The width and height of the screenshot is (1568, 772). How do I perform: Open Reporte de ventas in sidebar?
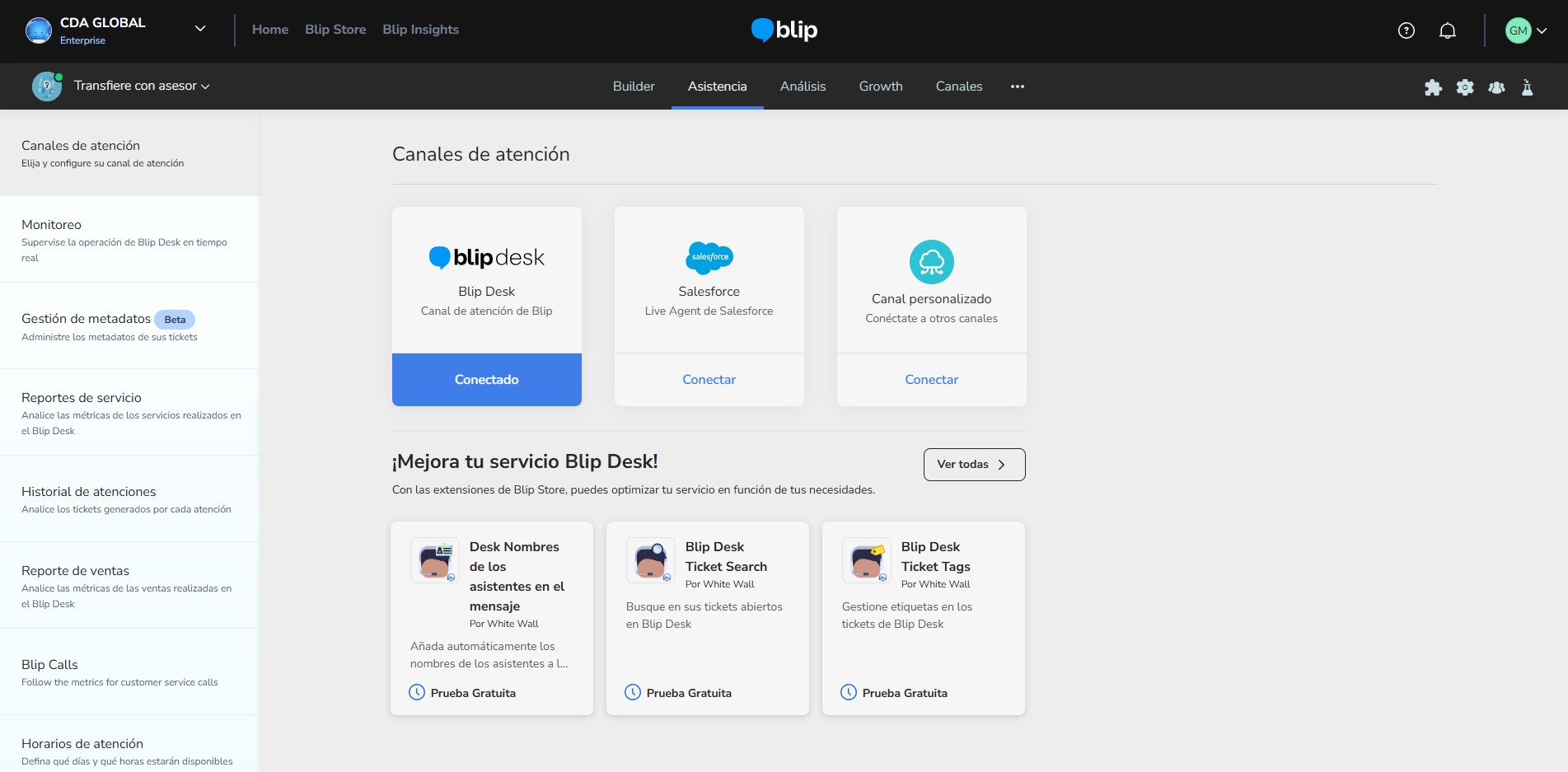[129, 586]
